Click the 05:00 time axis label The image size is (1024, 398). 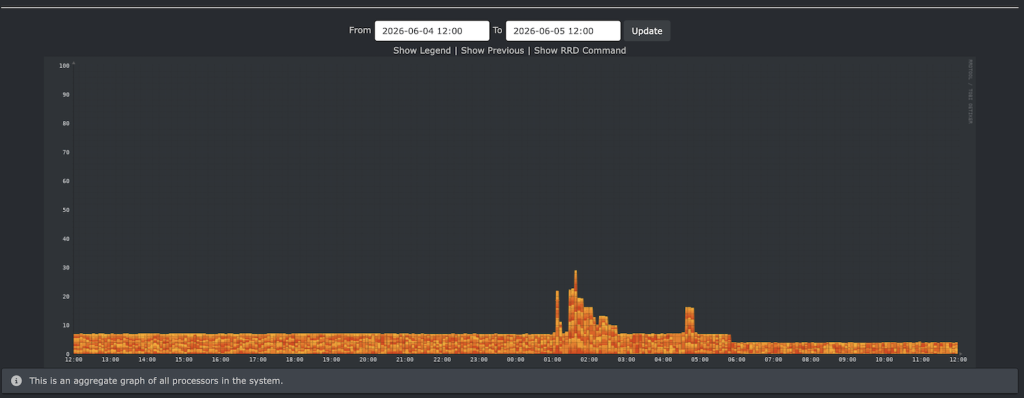click(700, 359)
